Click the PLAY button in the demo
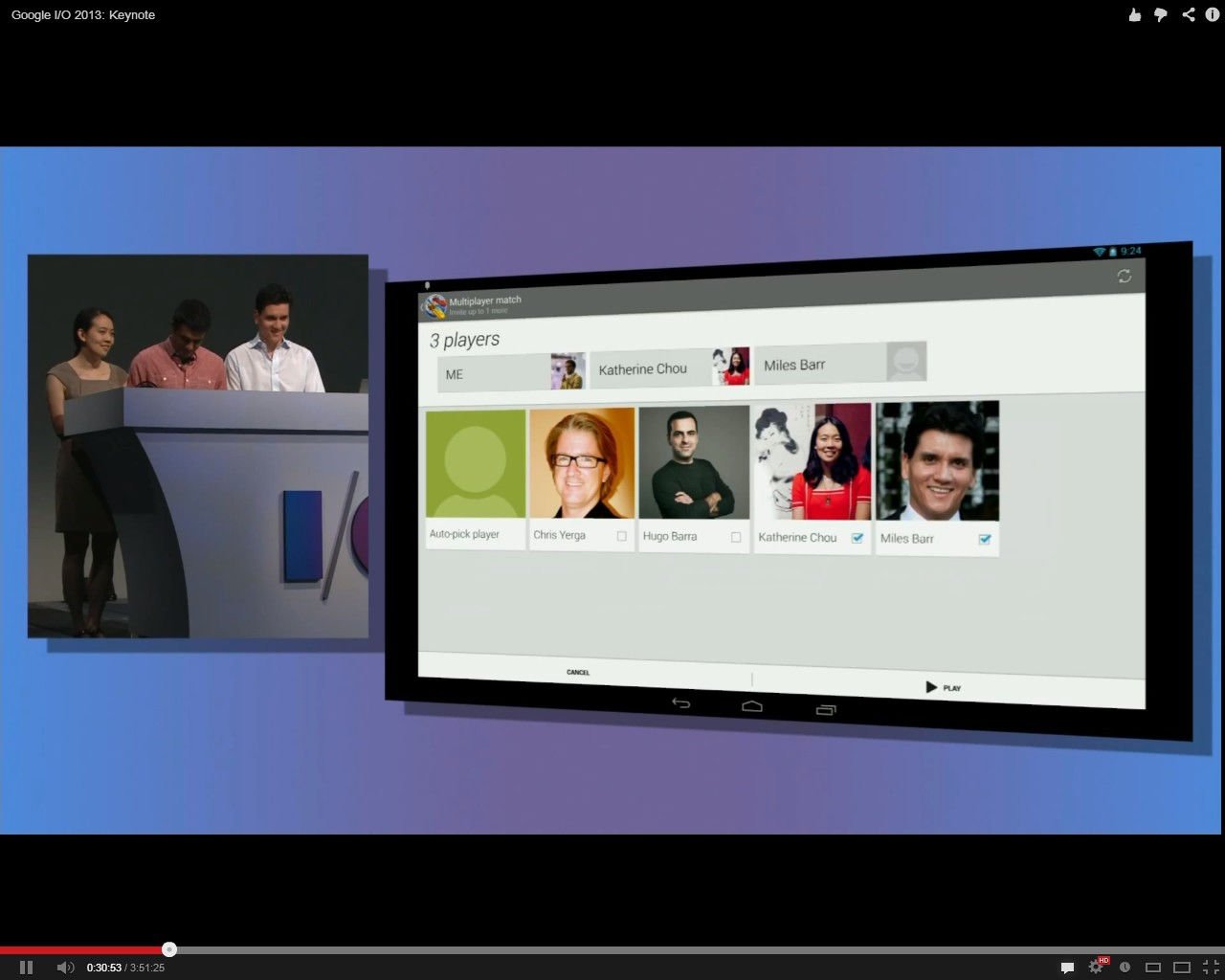The width and height of the screenshot is (1225, 980). 944,687
